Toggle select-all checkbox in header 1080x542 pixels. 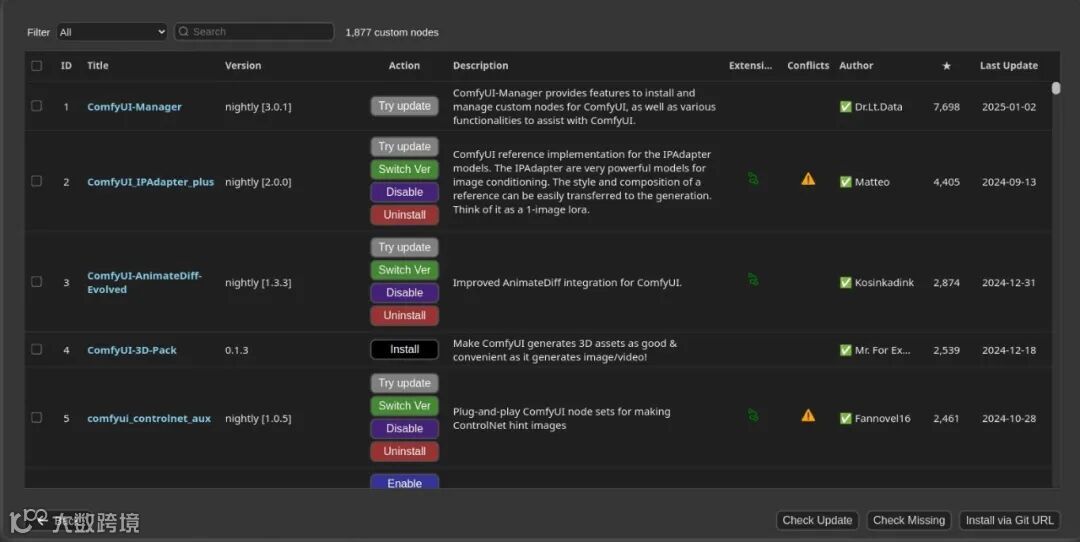pyautogui.click(x=37, y=65)
